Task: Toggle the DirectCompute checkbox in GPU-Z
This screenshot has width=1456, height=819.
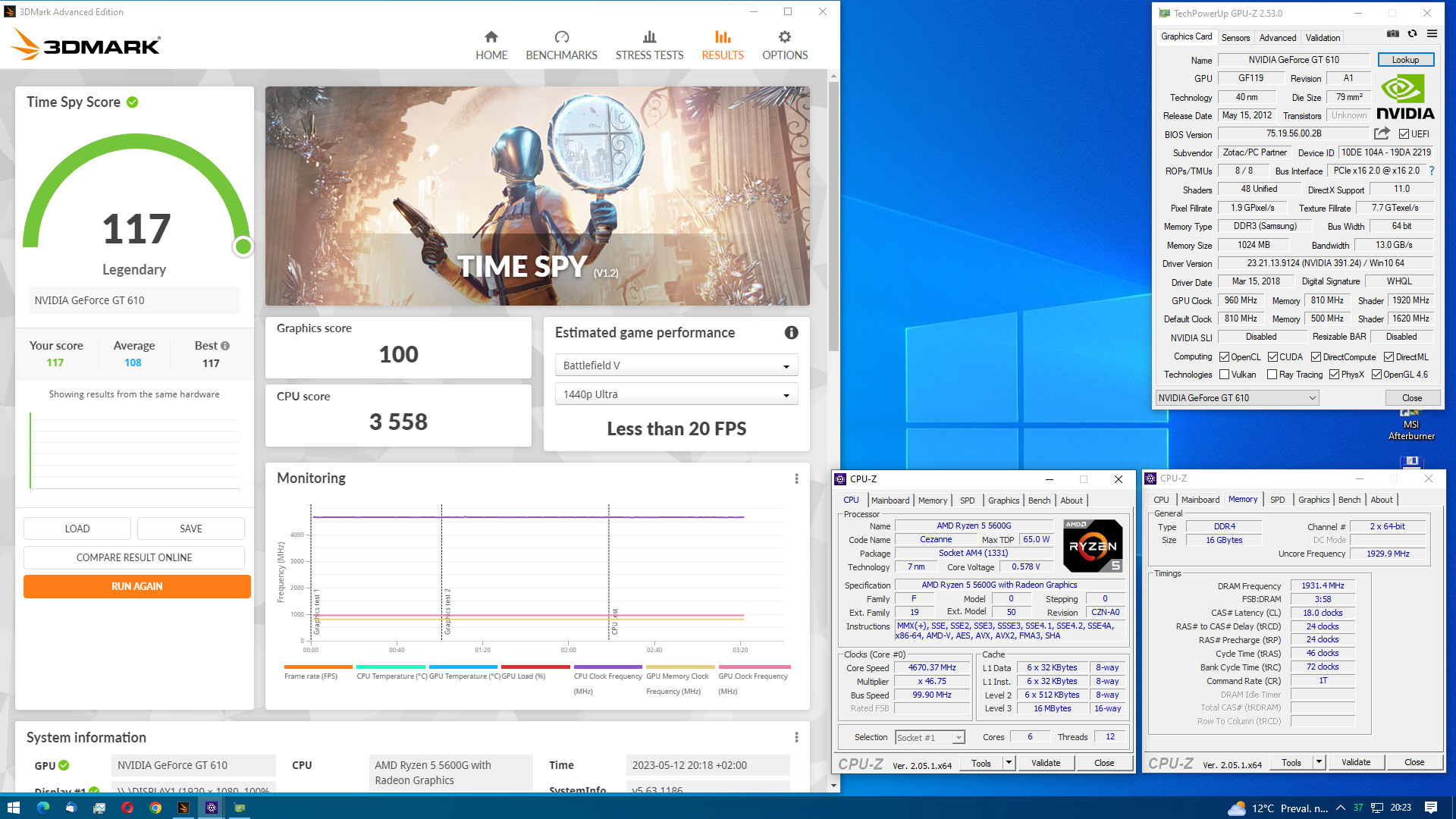Action: tap(1316, 357)
